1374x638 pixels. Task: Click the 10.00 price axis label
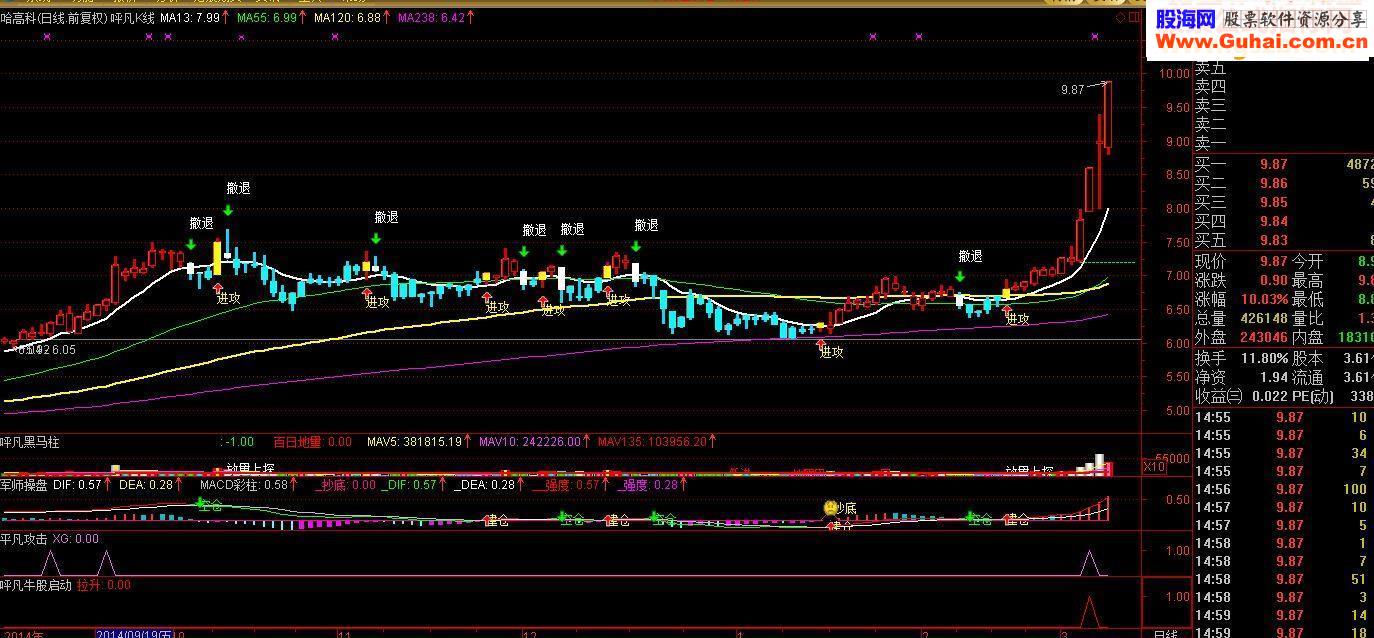pyautogui.click(x=1173, y=74)
